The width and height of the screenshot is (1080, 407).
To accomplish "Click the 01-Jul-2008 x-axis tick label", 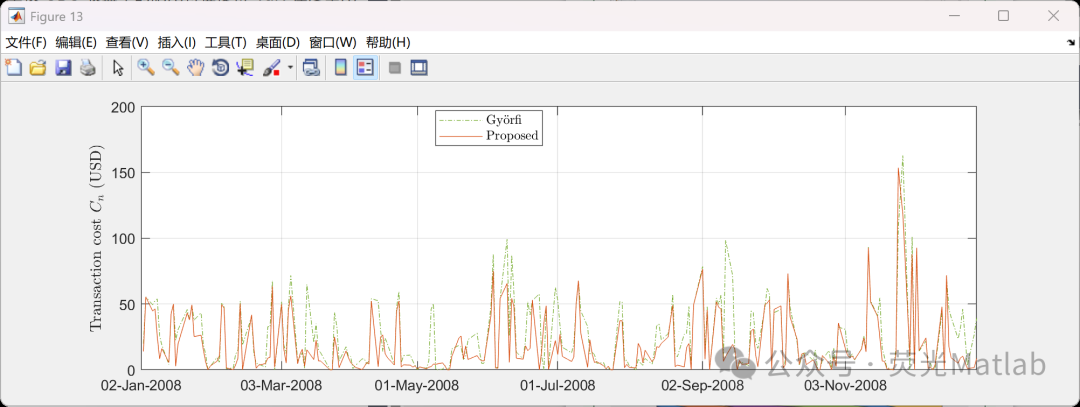I will (x=557, y=385).
